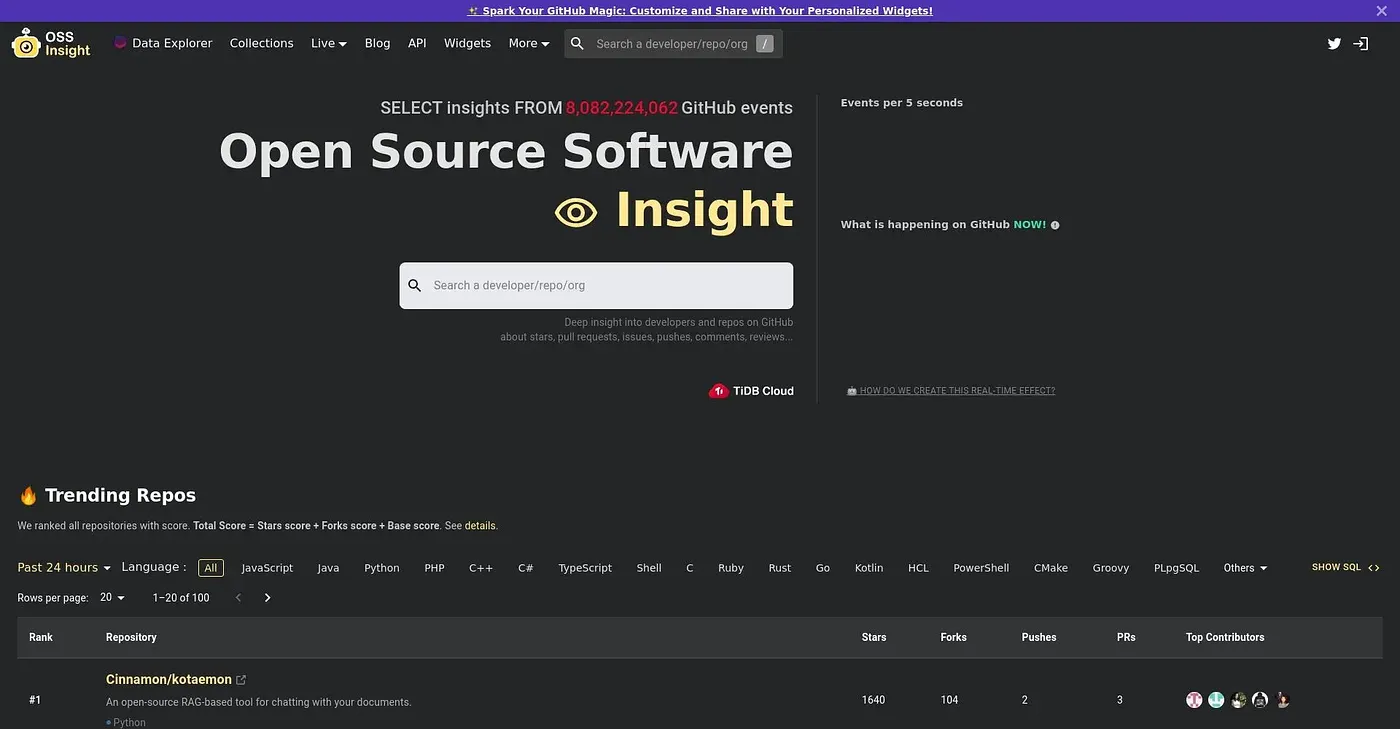Viewport: 1400px width, 729px height.
Task: Click first contributor avatar for kotaemon
Action: (1194, 700)
